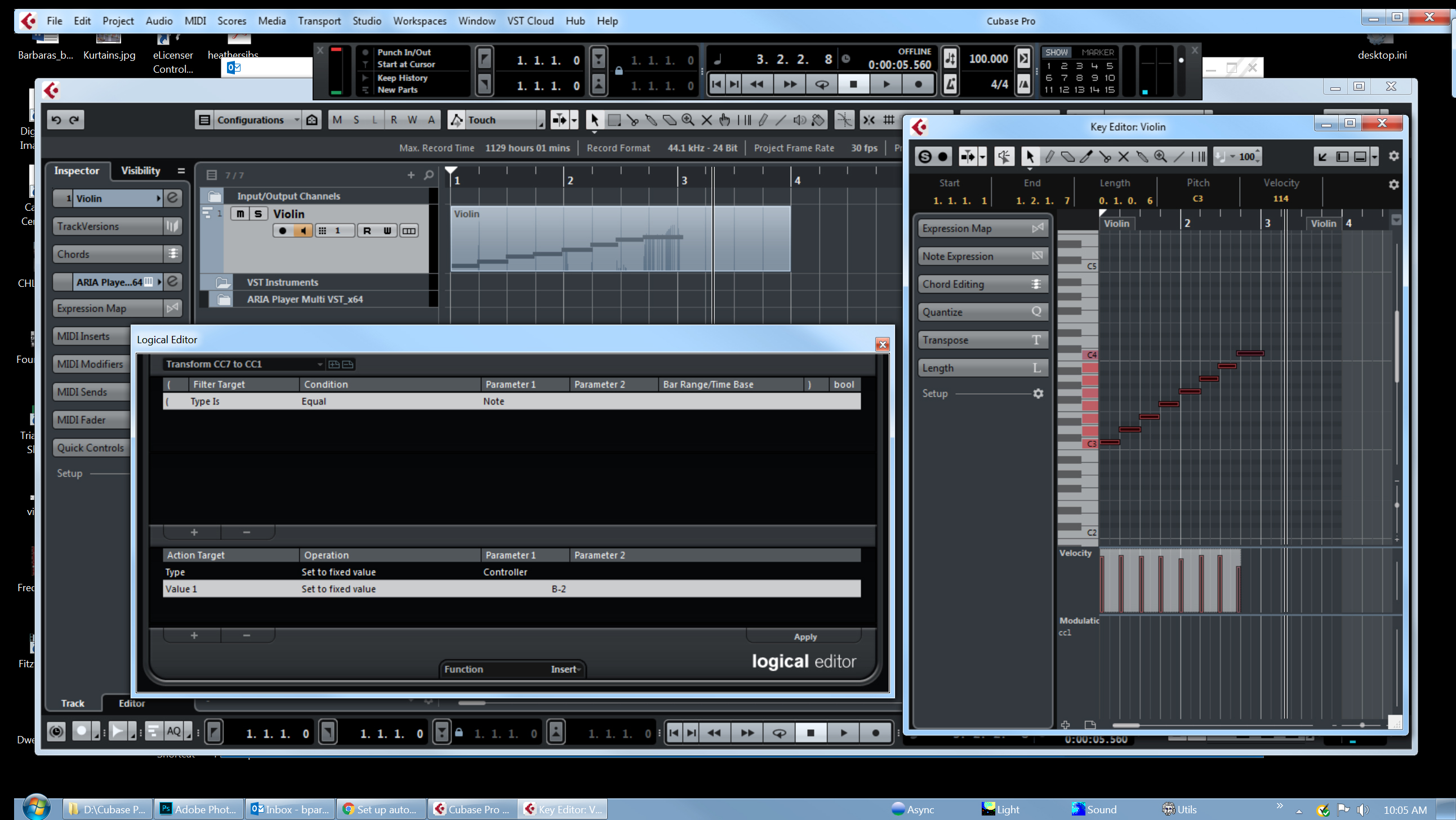Open the MIDI menu

194,21
